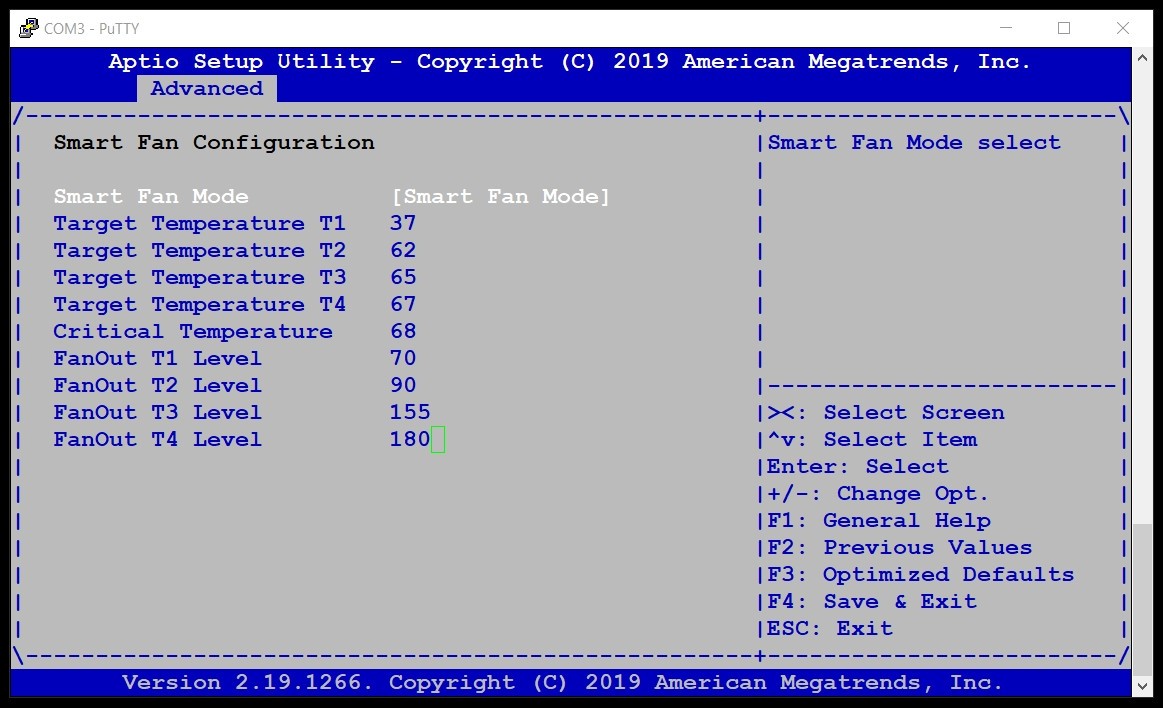This screenshot has width=1163, height=708.
Task: Click FanOut T1 Level value 70
Action: pyautogui.click(x=403, y=358)
